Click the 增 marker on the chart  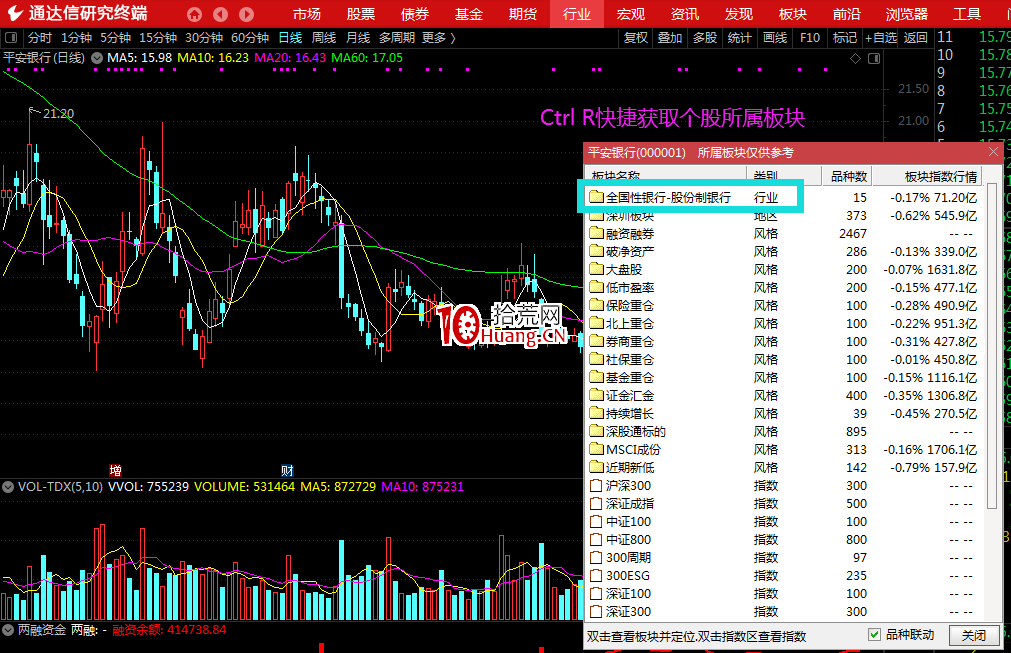[115, 471]
